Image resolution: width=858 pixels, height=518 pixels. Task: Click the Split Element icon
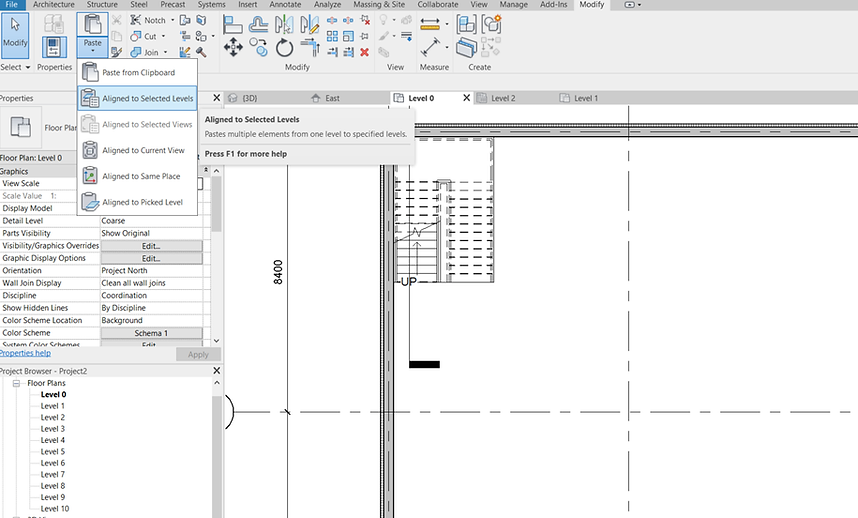332,20
